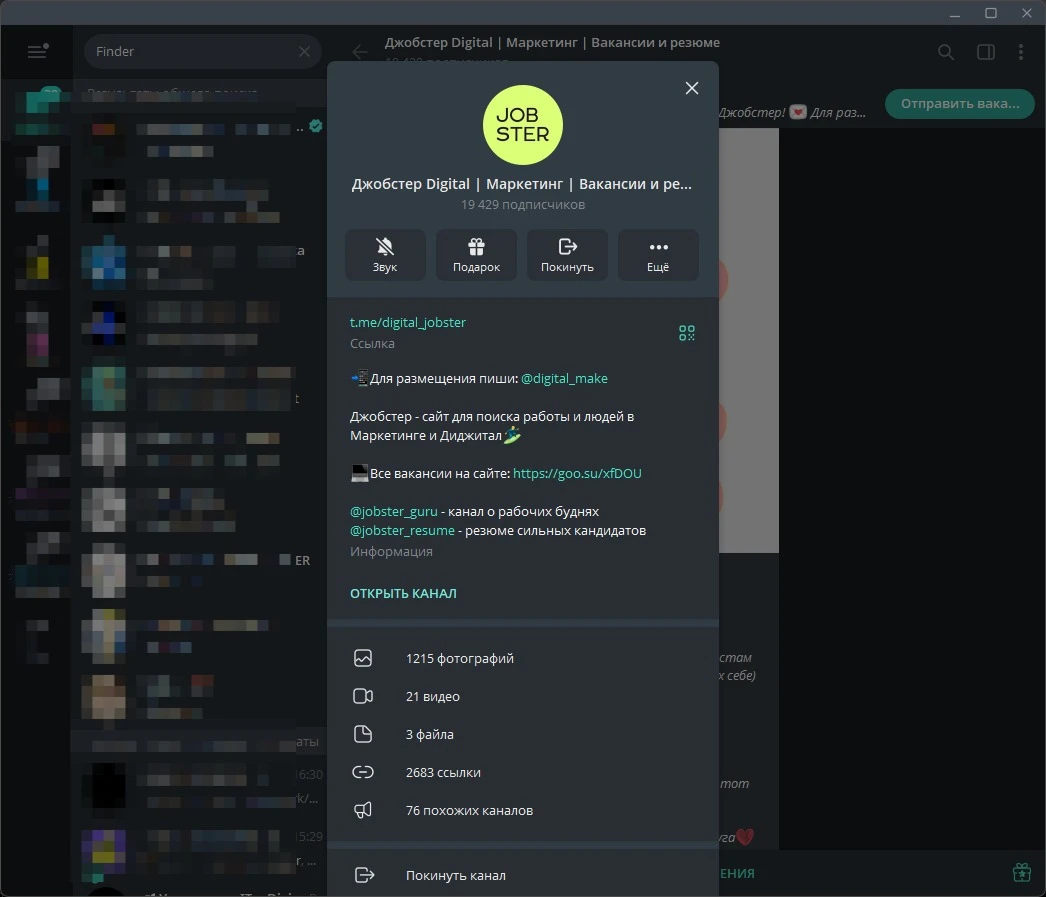
Task: Open the @jobster_resume channel mention
Action: click(x=402, y=531)
